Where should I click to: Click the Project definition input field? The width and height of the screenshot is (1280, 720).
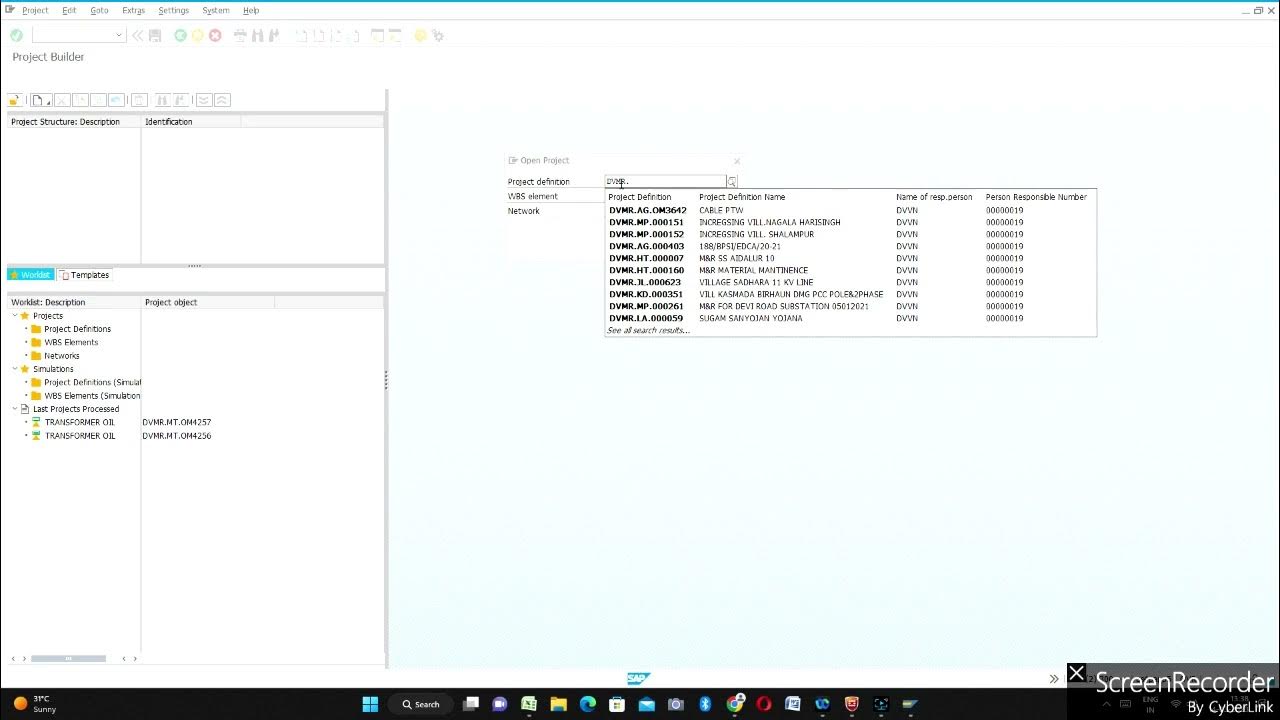click(665, 182)
